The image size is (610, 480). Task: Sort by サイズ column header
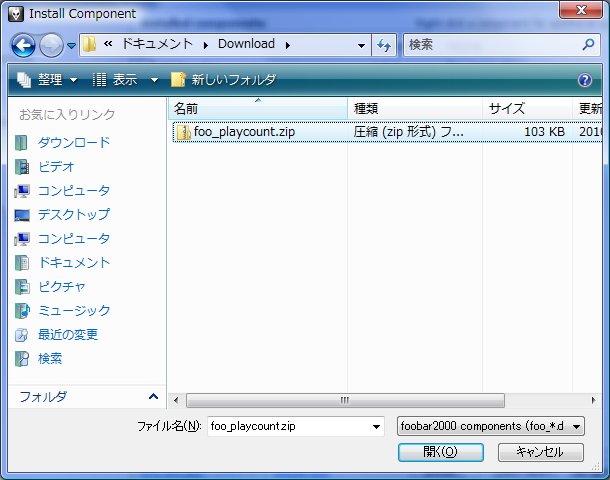(x=527, y=108)
